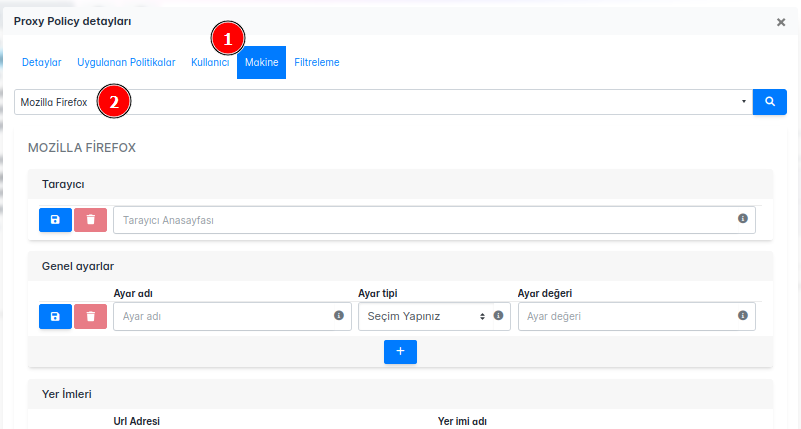Go to the Filtreleme tab

click(317, 62)
